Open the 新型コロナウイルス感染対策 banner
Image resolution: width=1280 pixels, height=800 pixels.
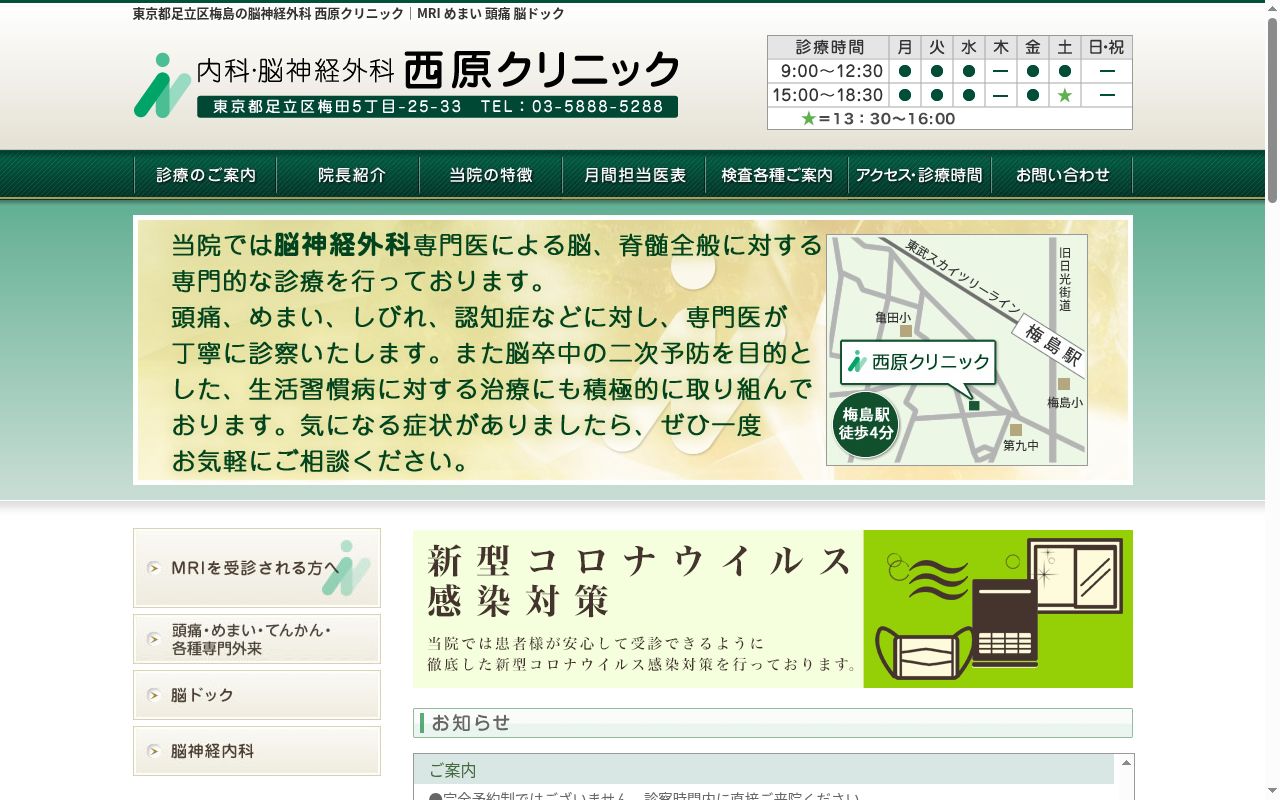773,609
